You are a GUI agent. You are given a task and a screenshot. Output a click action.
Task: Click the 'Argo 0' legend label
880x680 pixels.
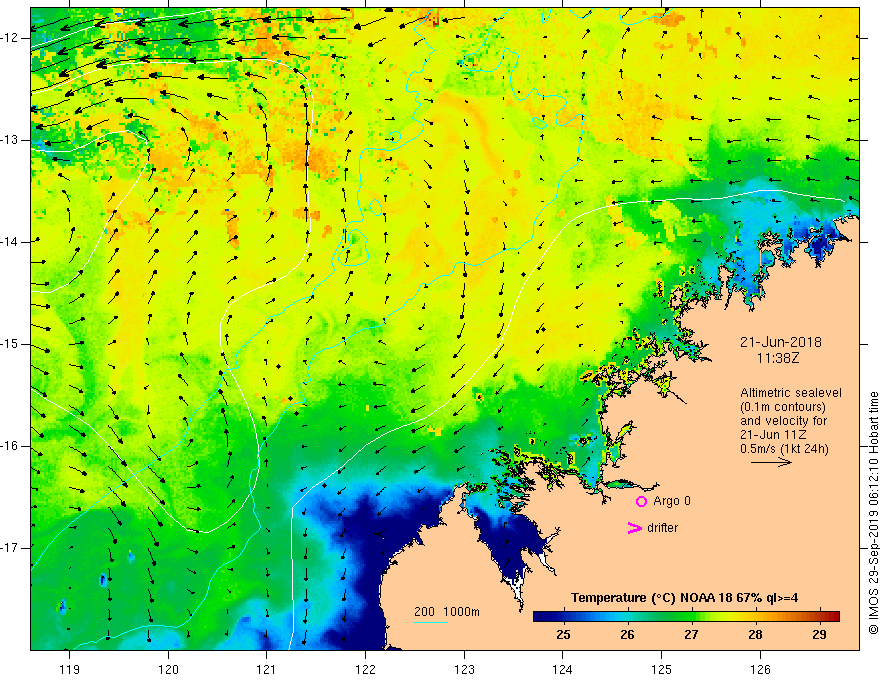tap(672, 501)
